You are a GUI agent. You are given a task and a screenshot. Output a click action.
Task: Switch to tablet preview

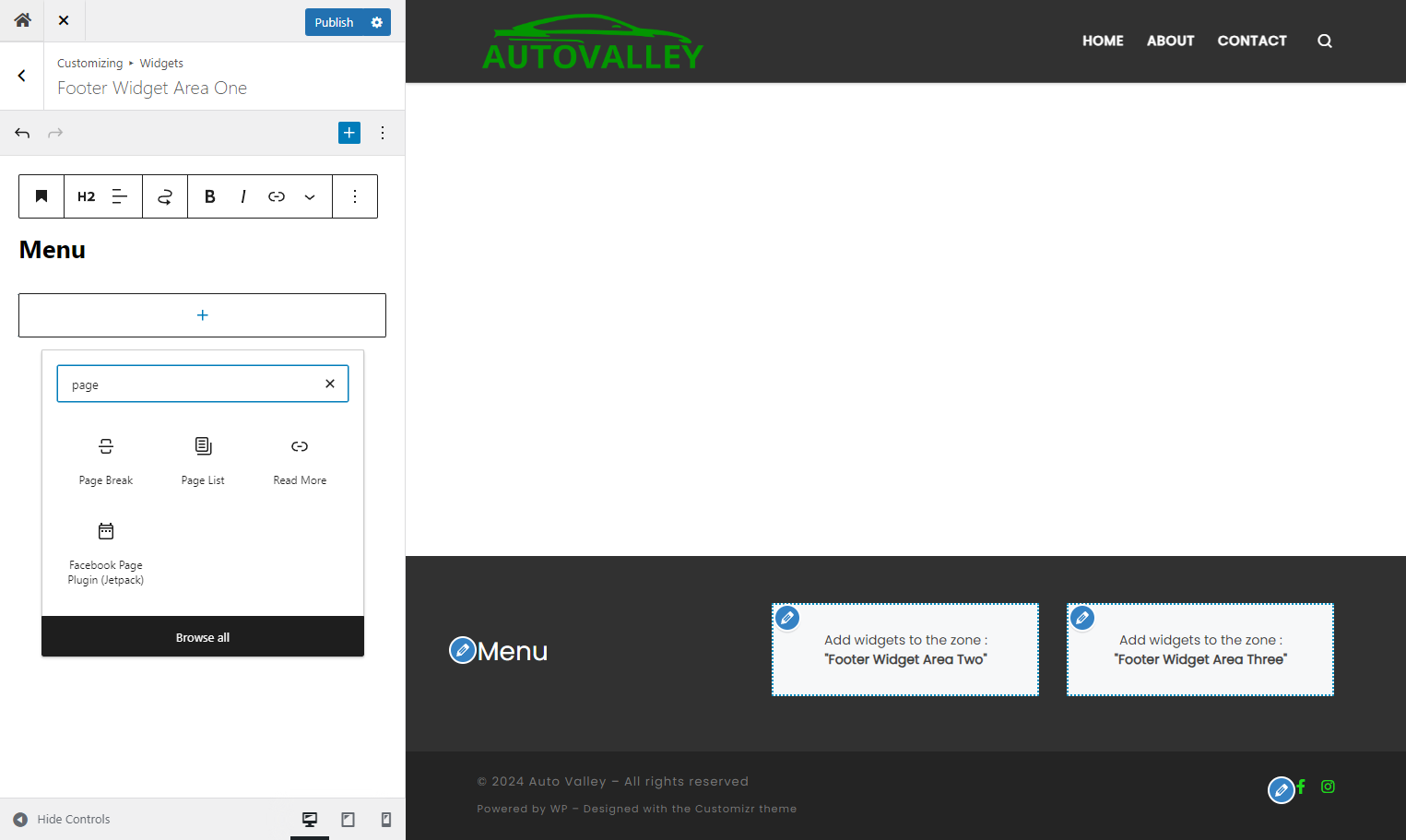pyautogui.click(x=348, y=819)
